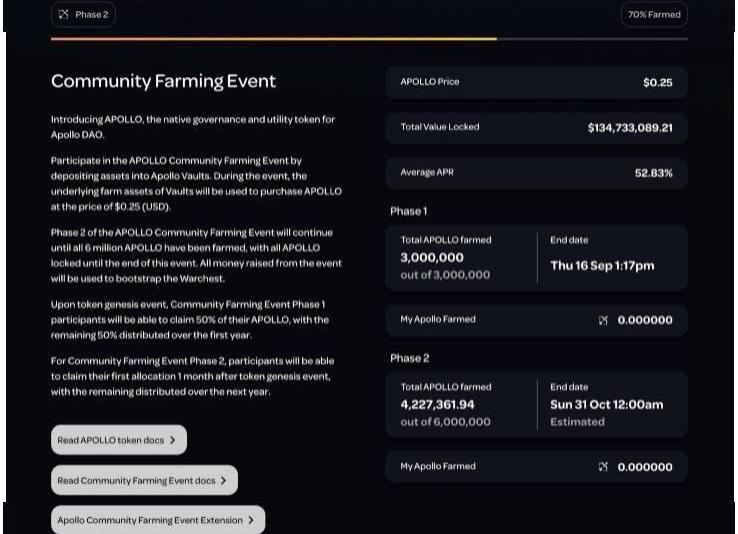Click Phase 2 Total APOLLO farmed amount
The height and width of the screenshot is (534, 738).
pos(438,405)
